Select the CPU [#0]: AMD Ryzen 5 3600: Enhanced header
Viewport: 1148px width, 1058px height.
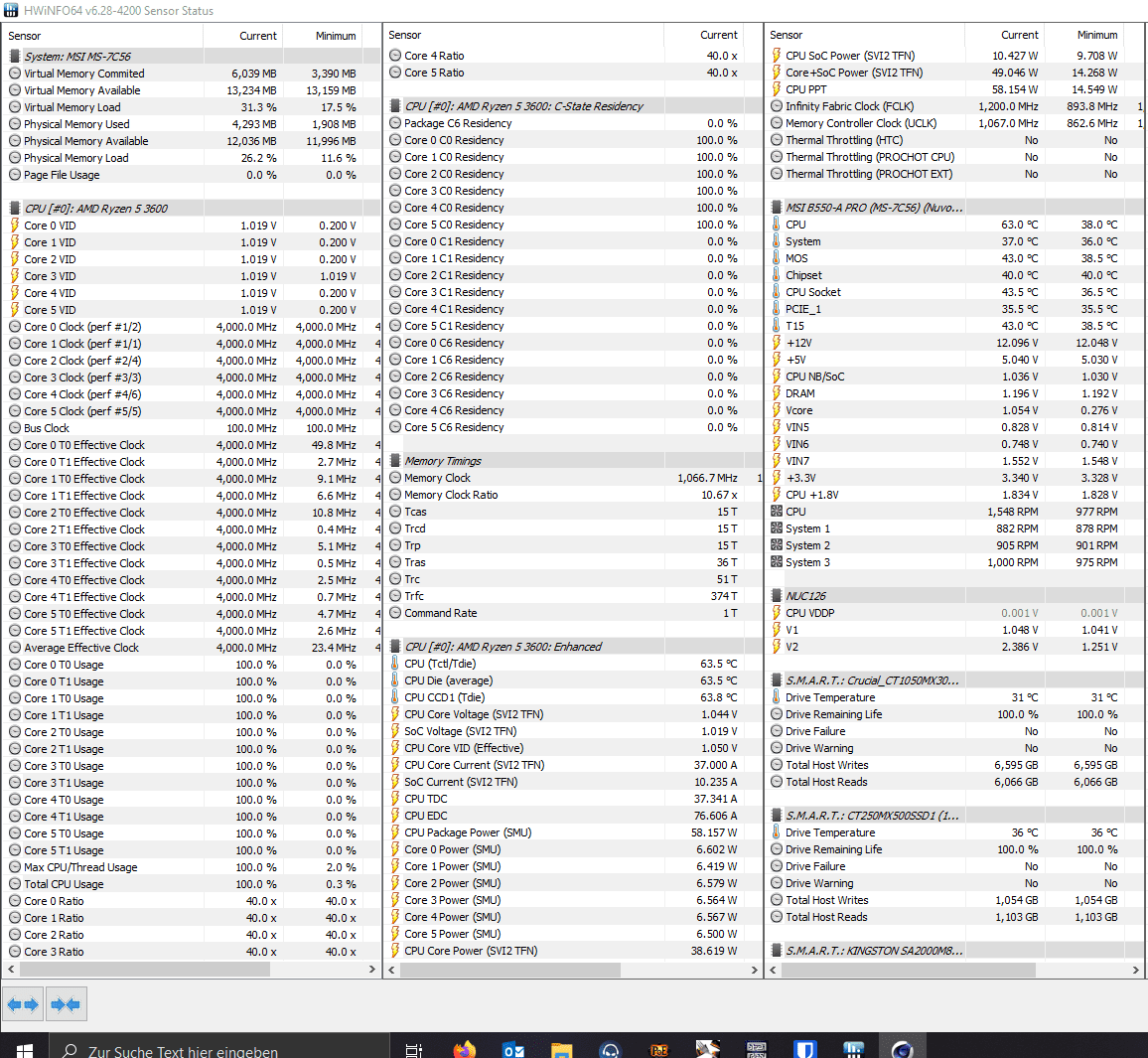pyautogui.click(x=502, y=647)
